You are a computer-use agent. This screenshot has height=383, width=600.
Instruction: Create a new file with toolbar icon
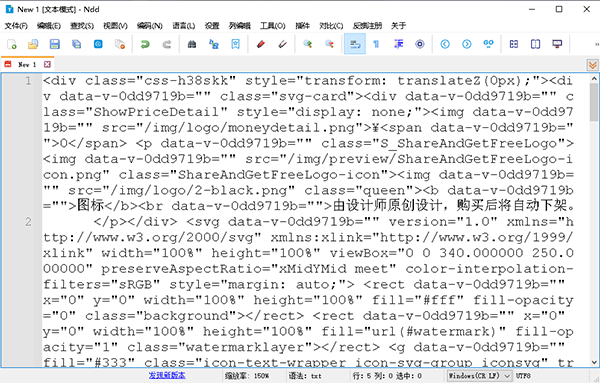(12, 44)
